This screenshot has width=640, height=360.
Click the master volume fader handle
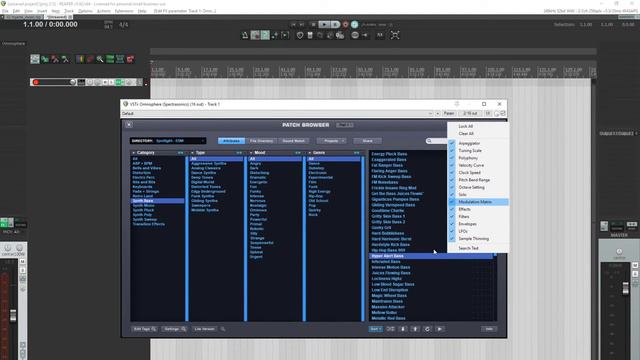tap(626, 288)
